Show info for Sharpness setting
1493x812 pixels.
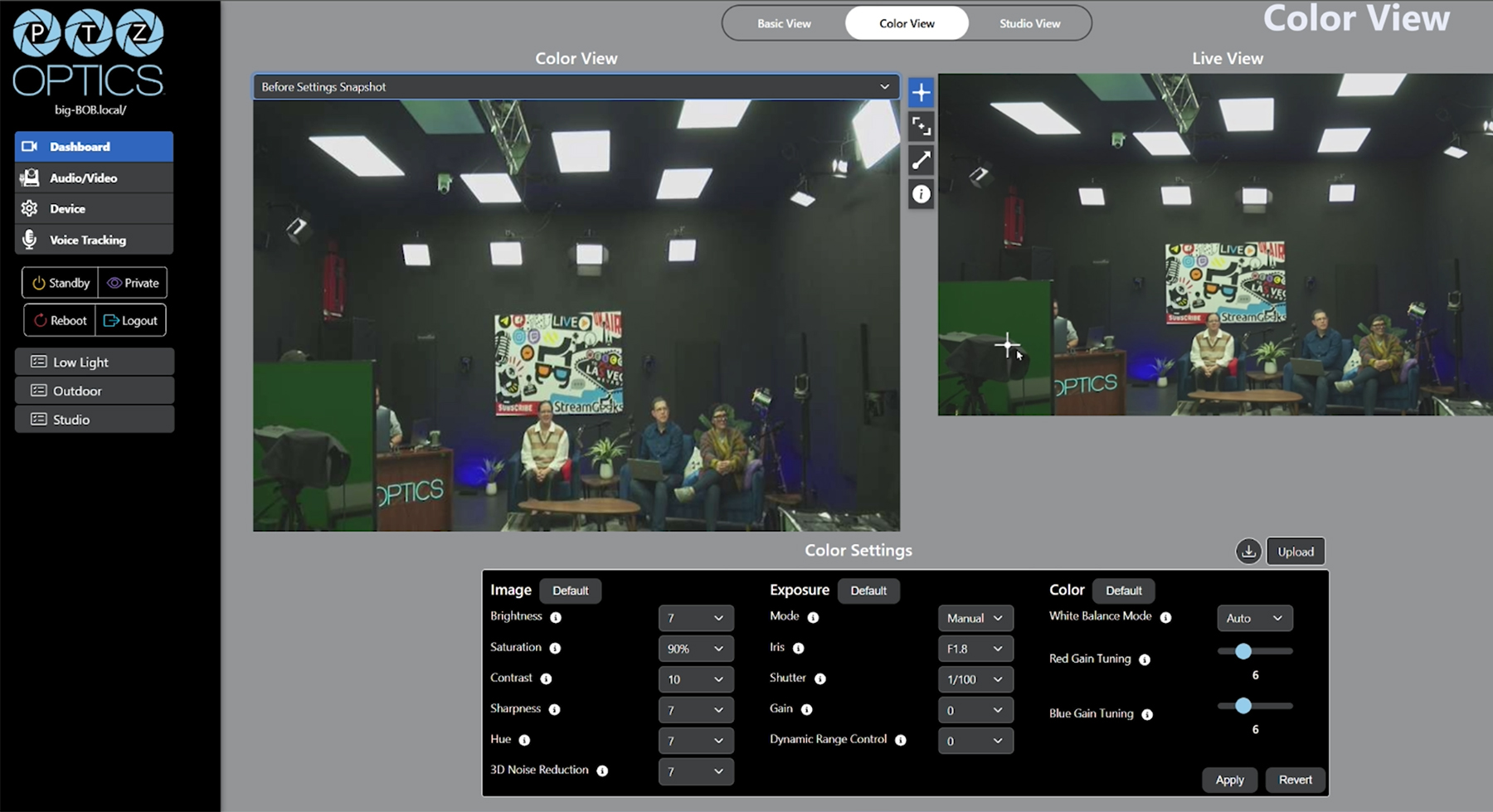point(554,709)
